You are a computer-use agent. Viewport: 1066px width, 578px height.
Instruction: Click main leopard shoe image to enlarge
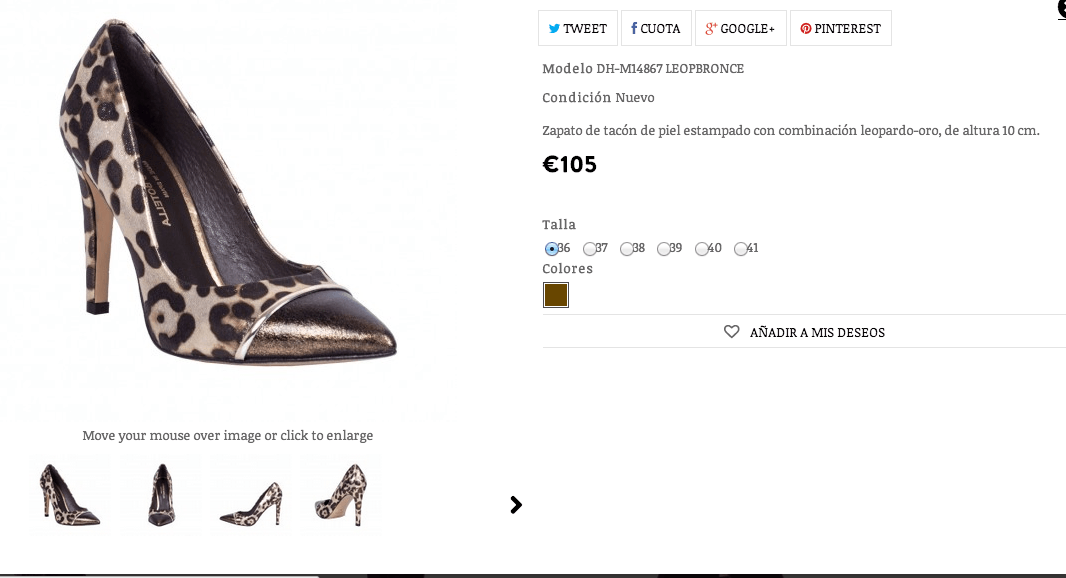click(x=228, y=192)
